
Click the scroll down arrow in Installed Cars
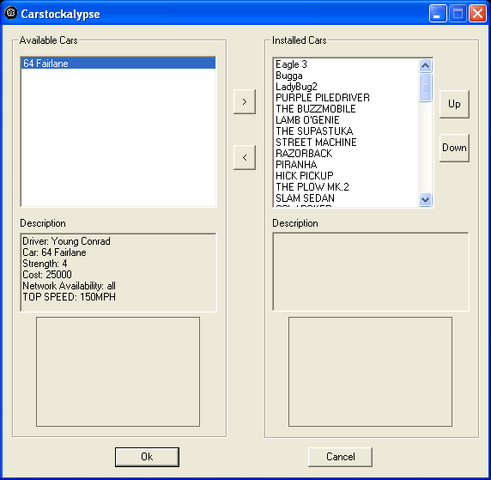coord(425,199)
